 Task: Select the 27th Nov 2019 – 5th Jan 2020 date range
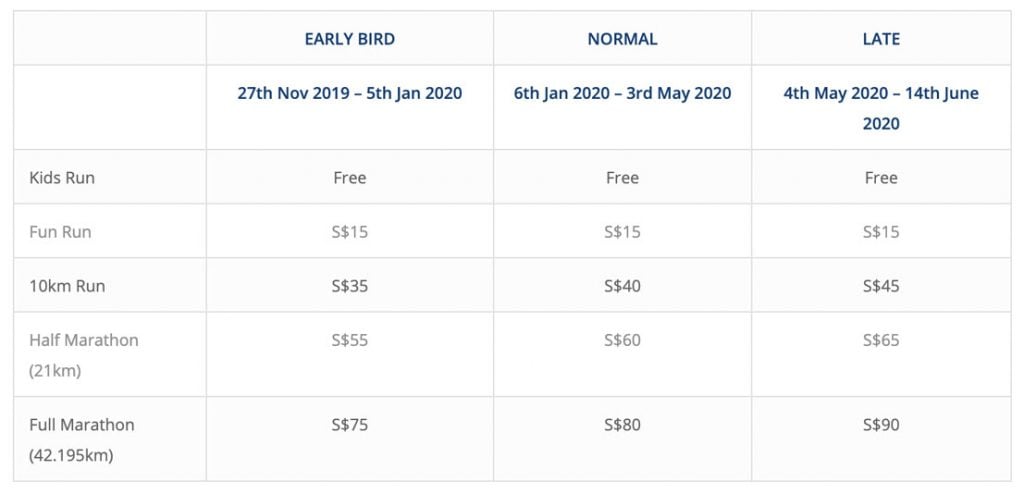coord(349,93)
